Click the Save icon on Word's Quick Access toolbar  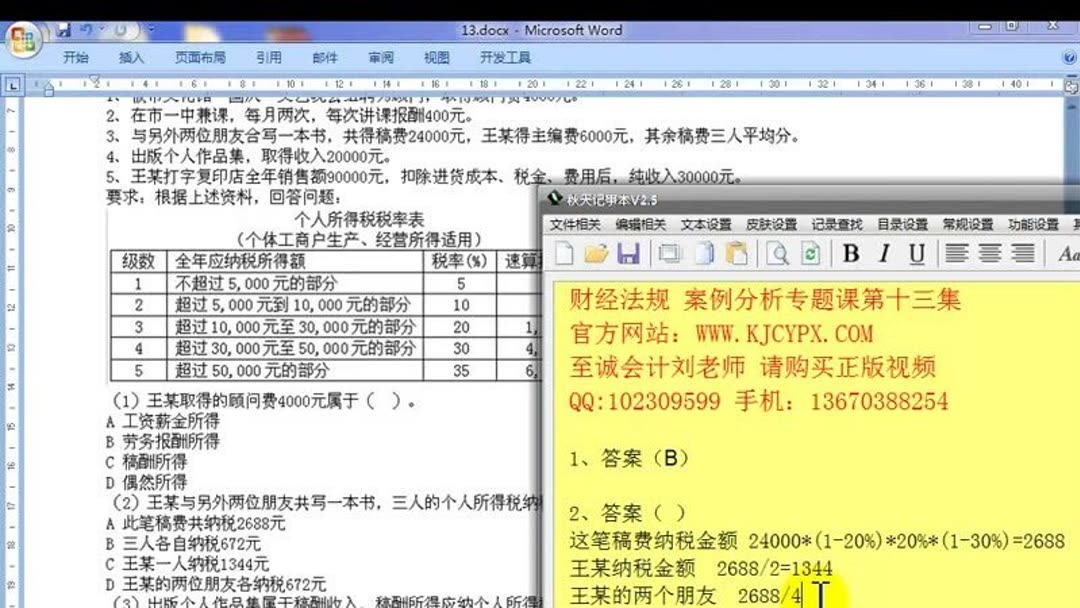(x=62, y=29)
